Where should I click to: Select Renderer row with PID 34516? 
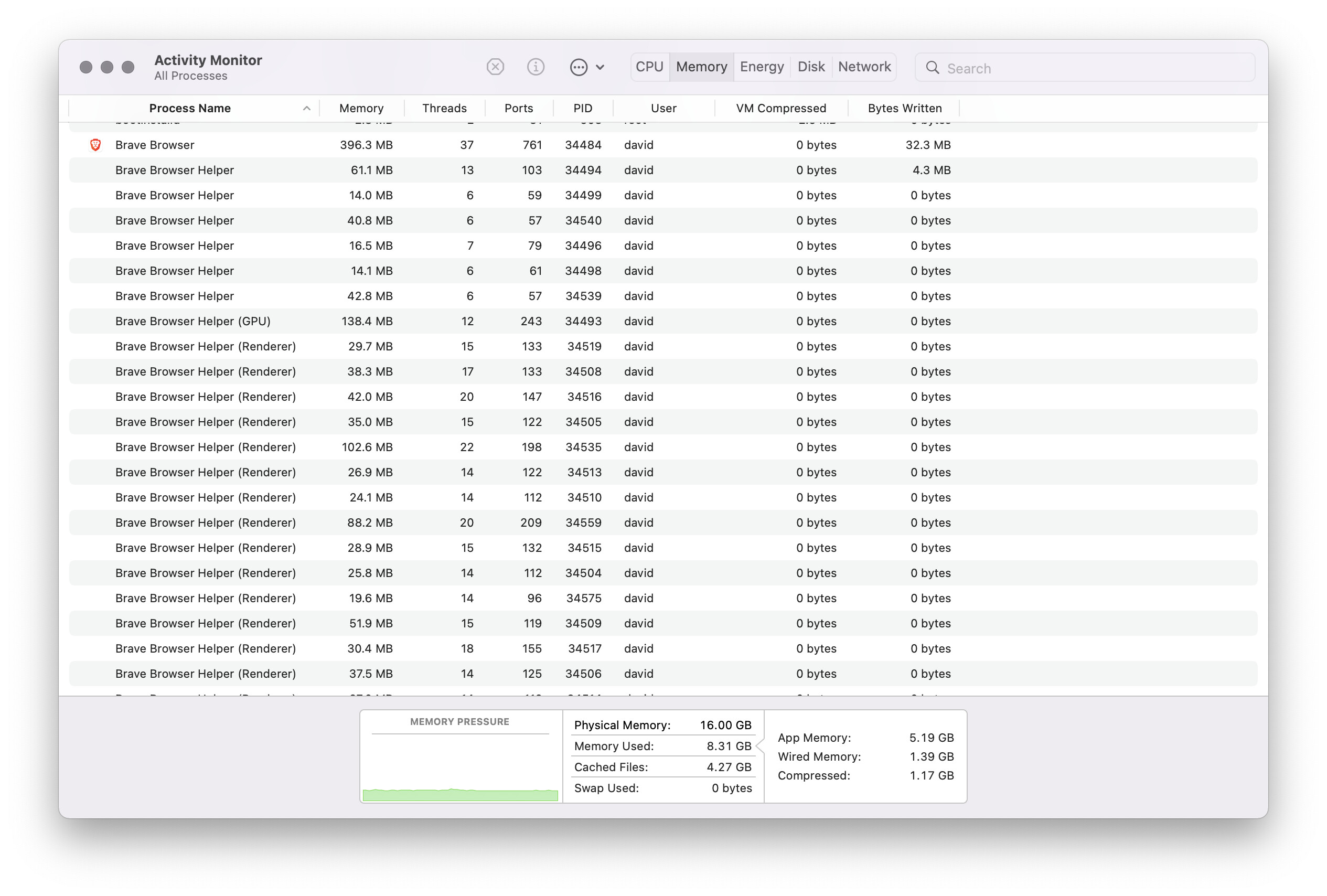tap(663, 397)
